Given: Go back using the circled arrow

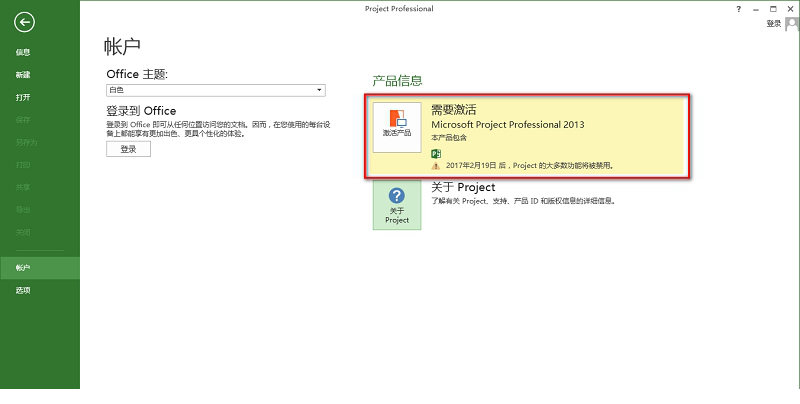Looking at the screenshot, I should click(24, 22).
